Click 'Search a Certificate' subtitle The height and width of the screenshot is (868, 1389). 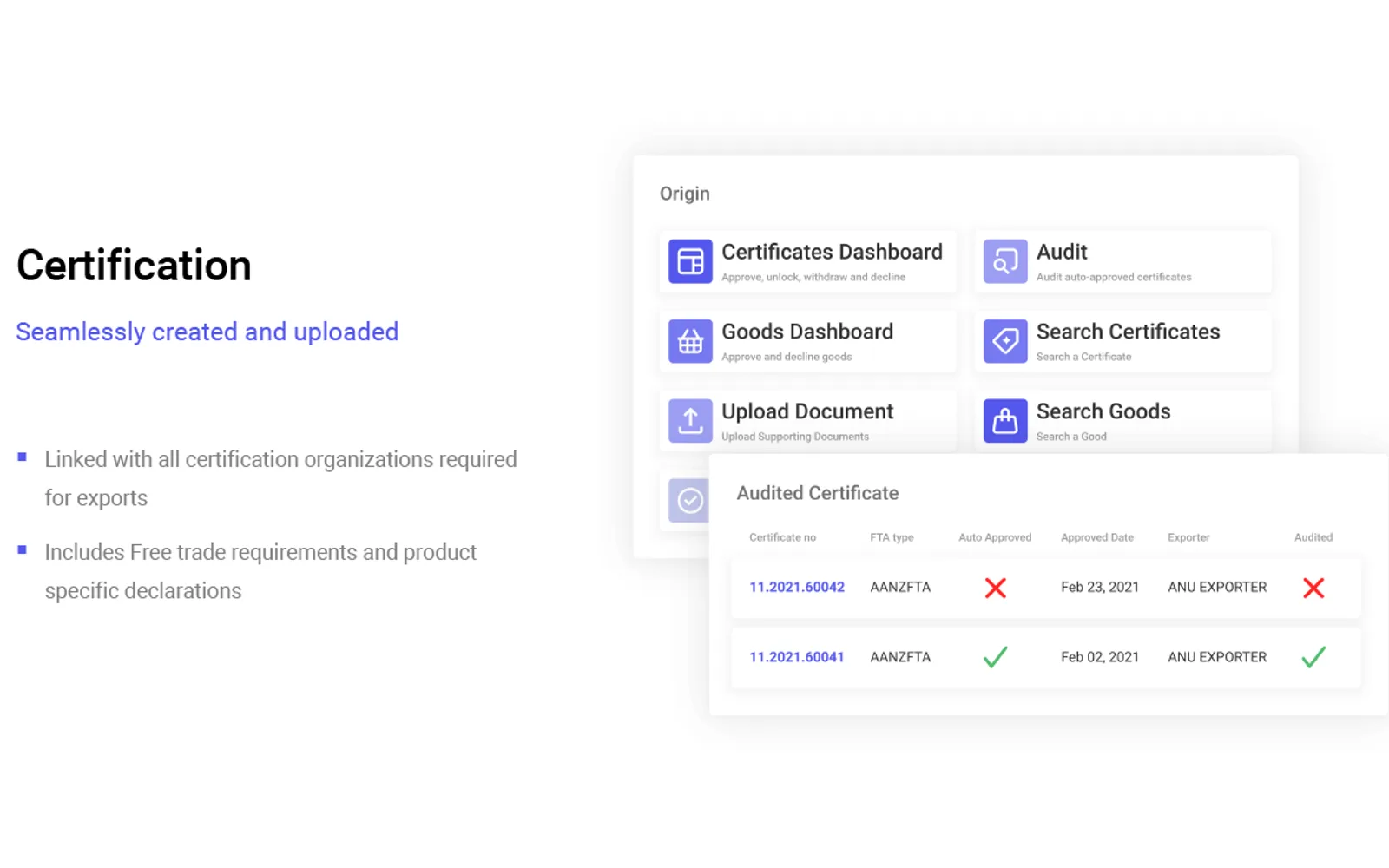click(1083, 357)
